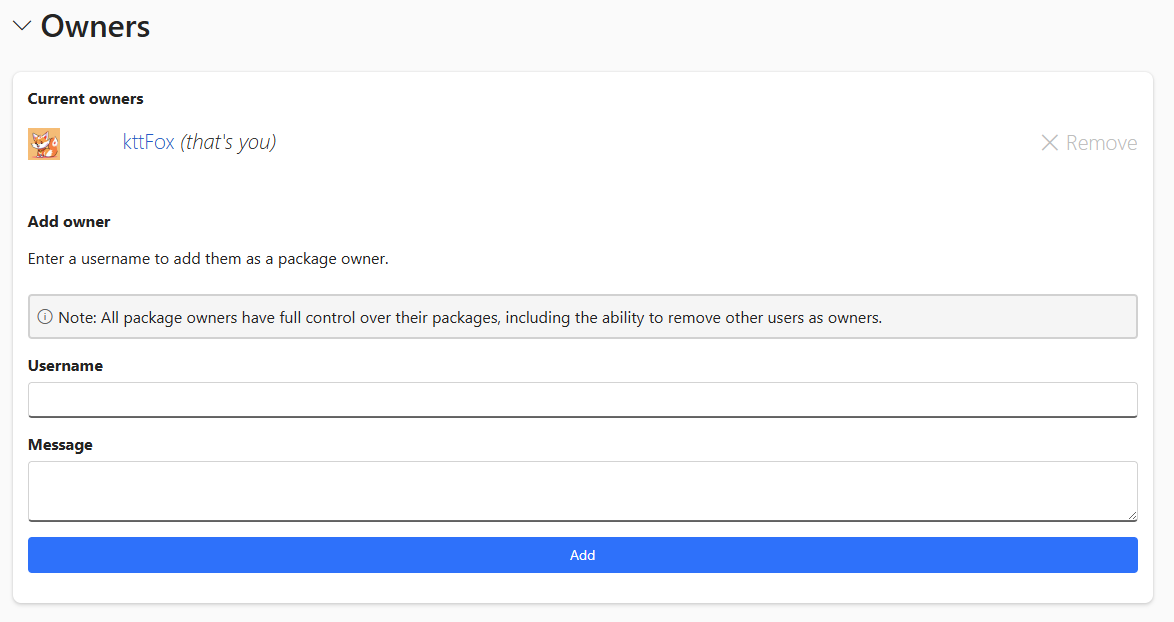Collapse the Owners section chevron
This screenshot has width=1174, height=622.
pyautogui.click(x=22, y=26)
